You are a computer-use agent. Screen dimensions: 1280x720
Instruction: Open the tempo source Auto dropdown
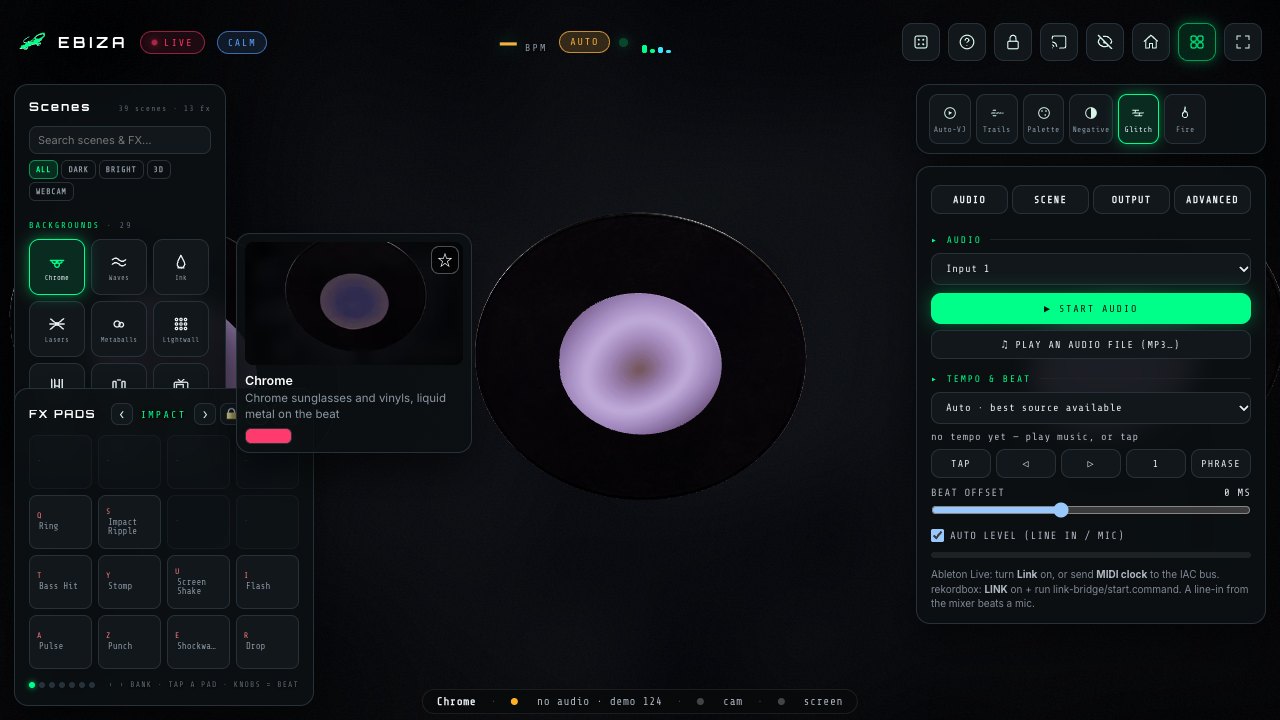[x=1091, y=407]
